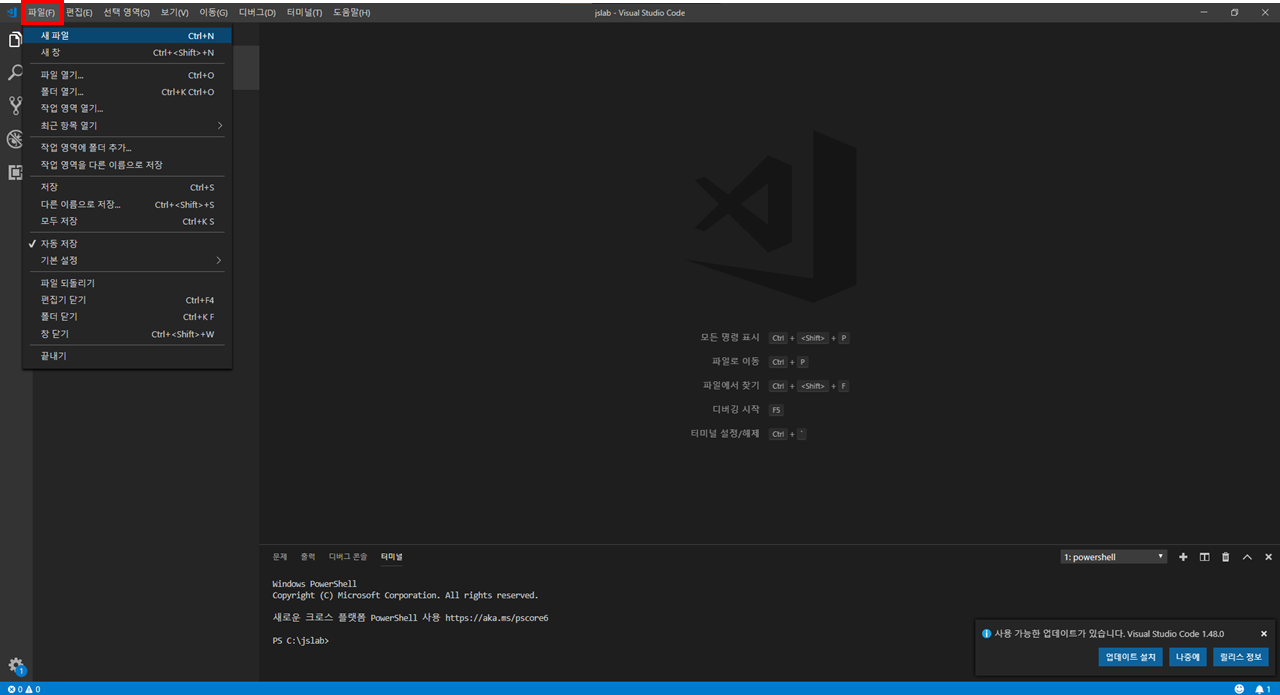Click the PS C:\jslab> terminal prompt
Screen dimensions: 1280x695
tap(300, 641)
